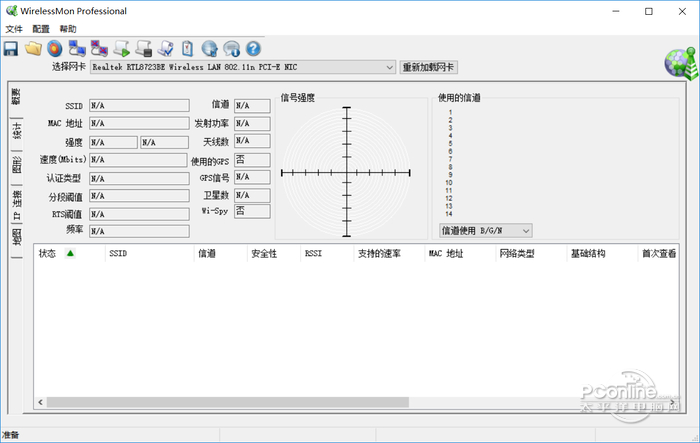This screenshot has height=443, width=700.
Task: Click the 天线数 value field
Action: [x=252, y=141]
